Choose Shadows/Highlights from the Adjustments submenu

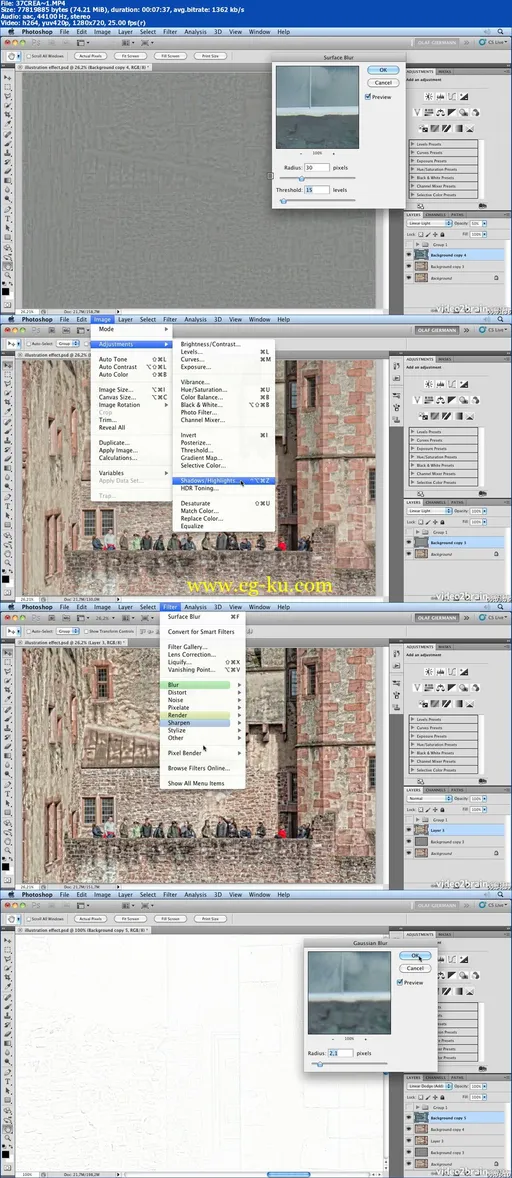pyautogui.click(x=222, y=480)
